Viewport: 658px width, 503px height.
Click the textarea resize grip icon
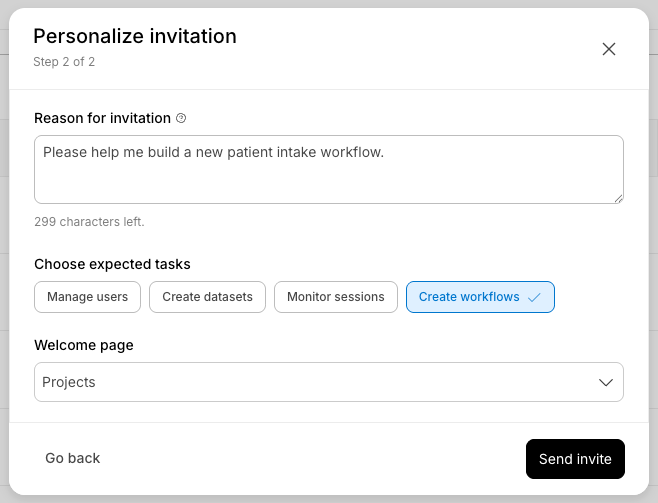pyautogui.click(x=619, y=199)
